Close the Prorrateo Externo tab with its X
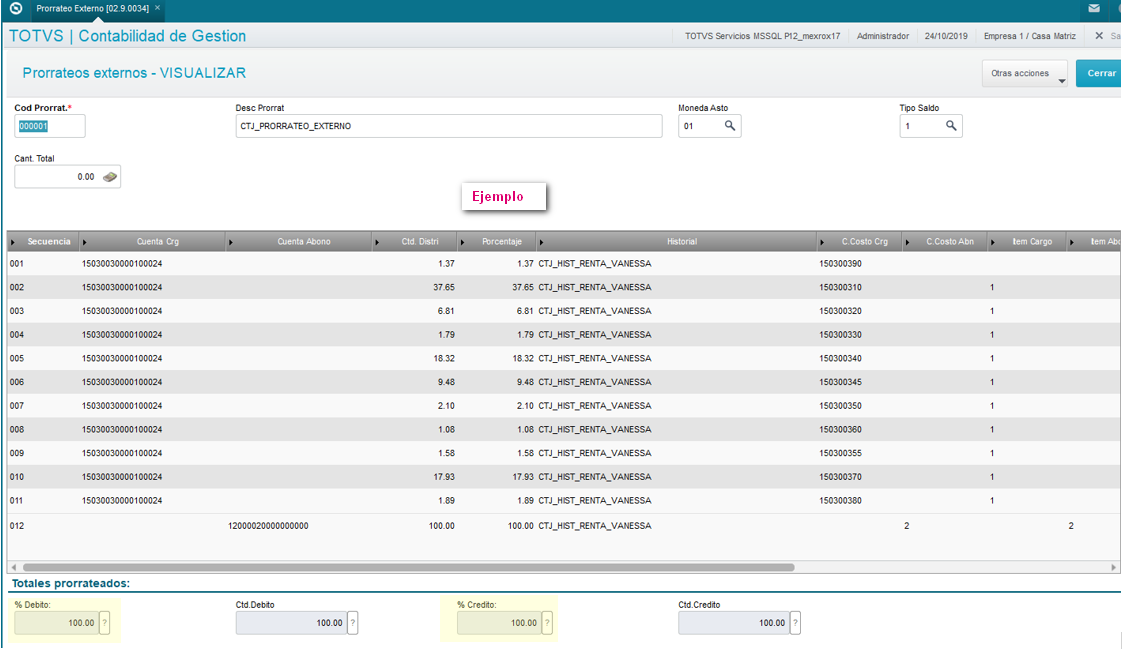 point(157,8)
